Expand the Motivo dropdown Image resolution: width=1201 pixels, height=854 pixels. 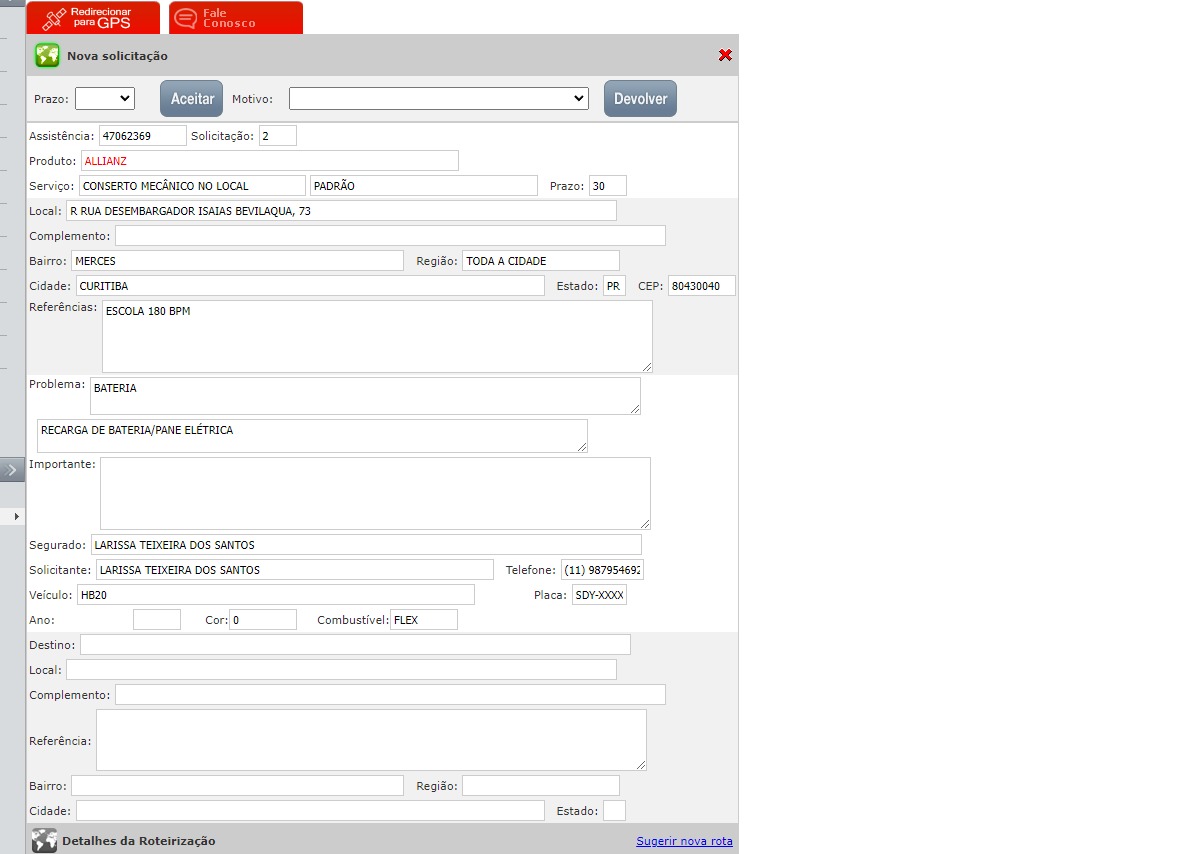pos(439,98)
